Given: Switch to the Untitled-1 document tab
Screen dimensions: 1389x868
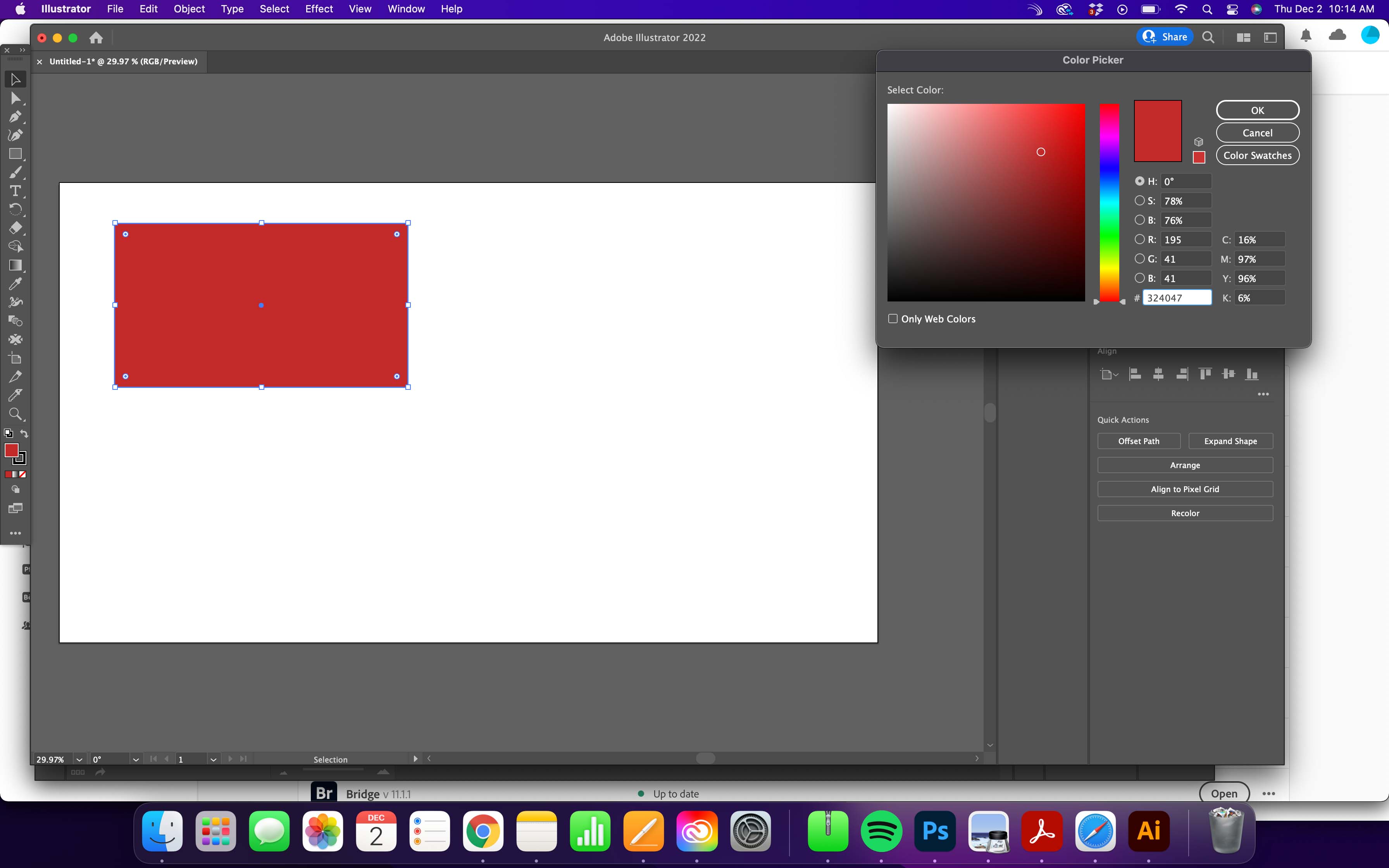Looking at the screenshot, I should [x=123, y=62].
